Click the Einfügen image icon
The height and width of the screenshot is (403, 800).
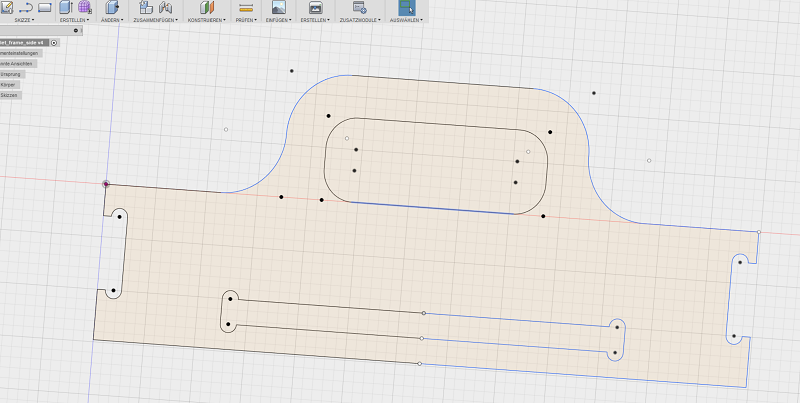click(280, 7)
